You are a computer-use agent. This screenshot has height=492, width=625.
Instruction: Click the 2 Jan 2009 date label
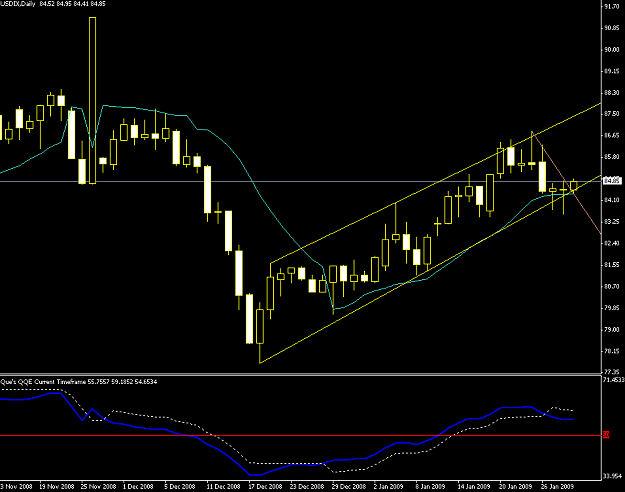(x=388, y=486)
